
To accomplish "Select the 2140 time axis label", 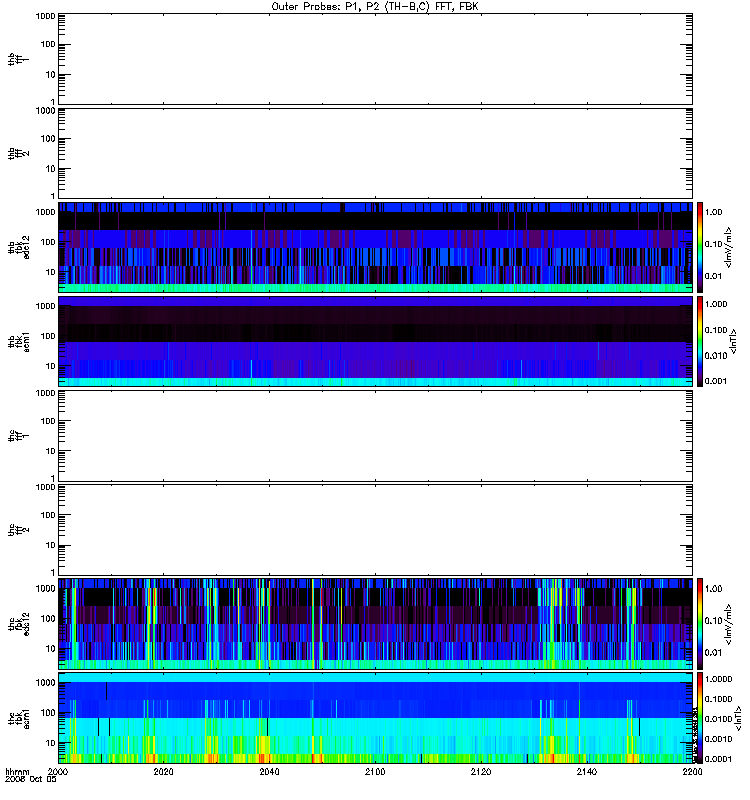I will (x=587, y=771).
